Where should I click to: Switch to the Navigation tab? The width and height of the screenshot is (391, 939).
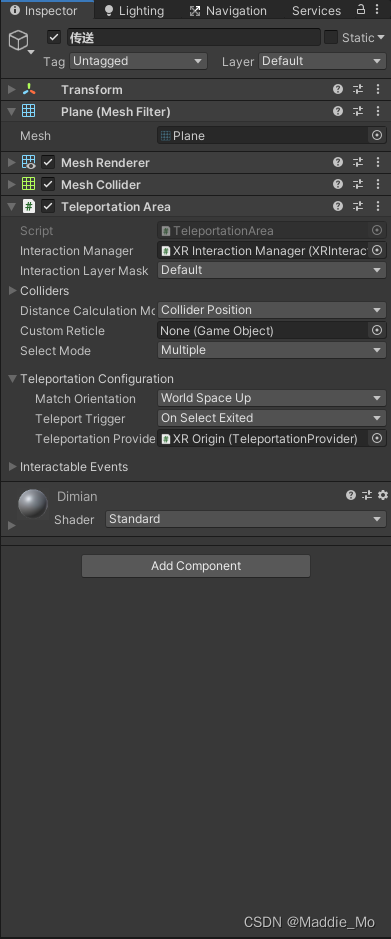pyautogui.click(x=228, y=10)
